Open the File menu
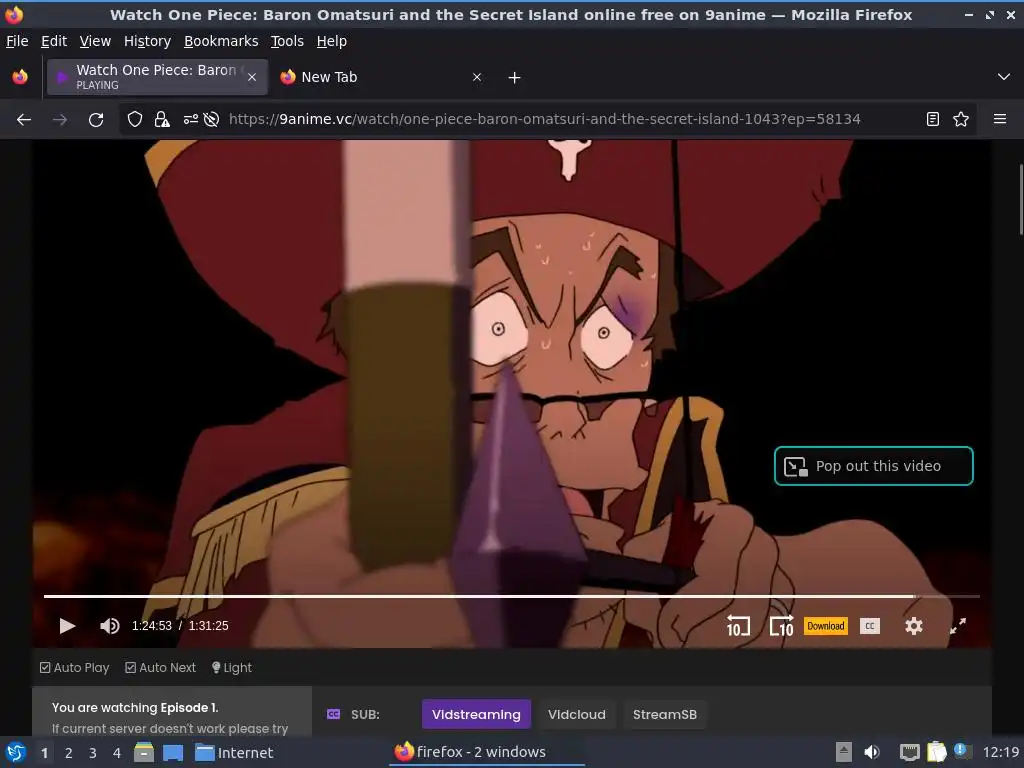The width and height of the screenshot is (1024, 768). tap(17, 41)
